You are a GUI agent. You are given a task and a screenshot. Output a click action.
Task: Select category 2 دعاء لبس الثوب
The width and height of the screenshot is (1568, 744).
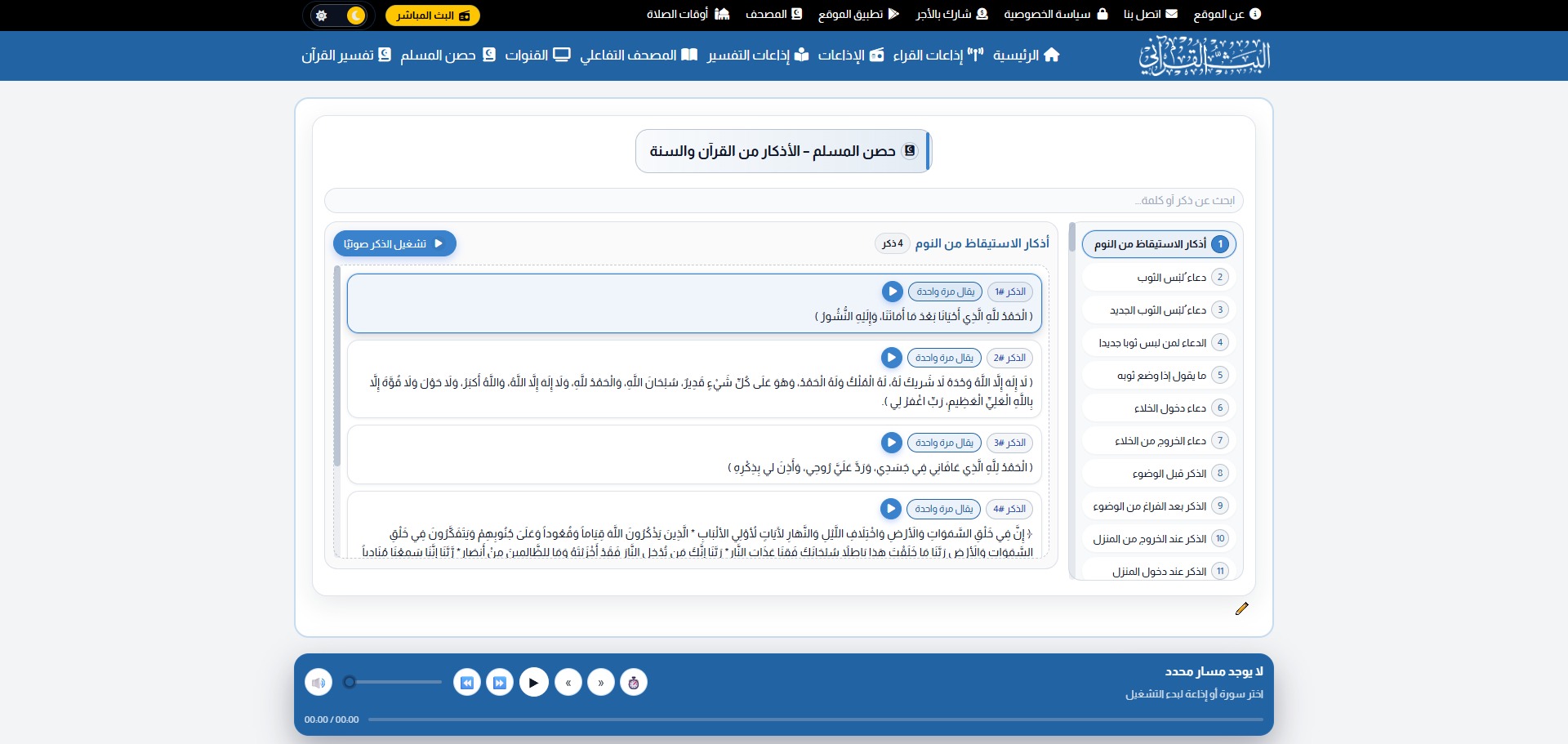(x=1159, y=278)
